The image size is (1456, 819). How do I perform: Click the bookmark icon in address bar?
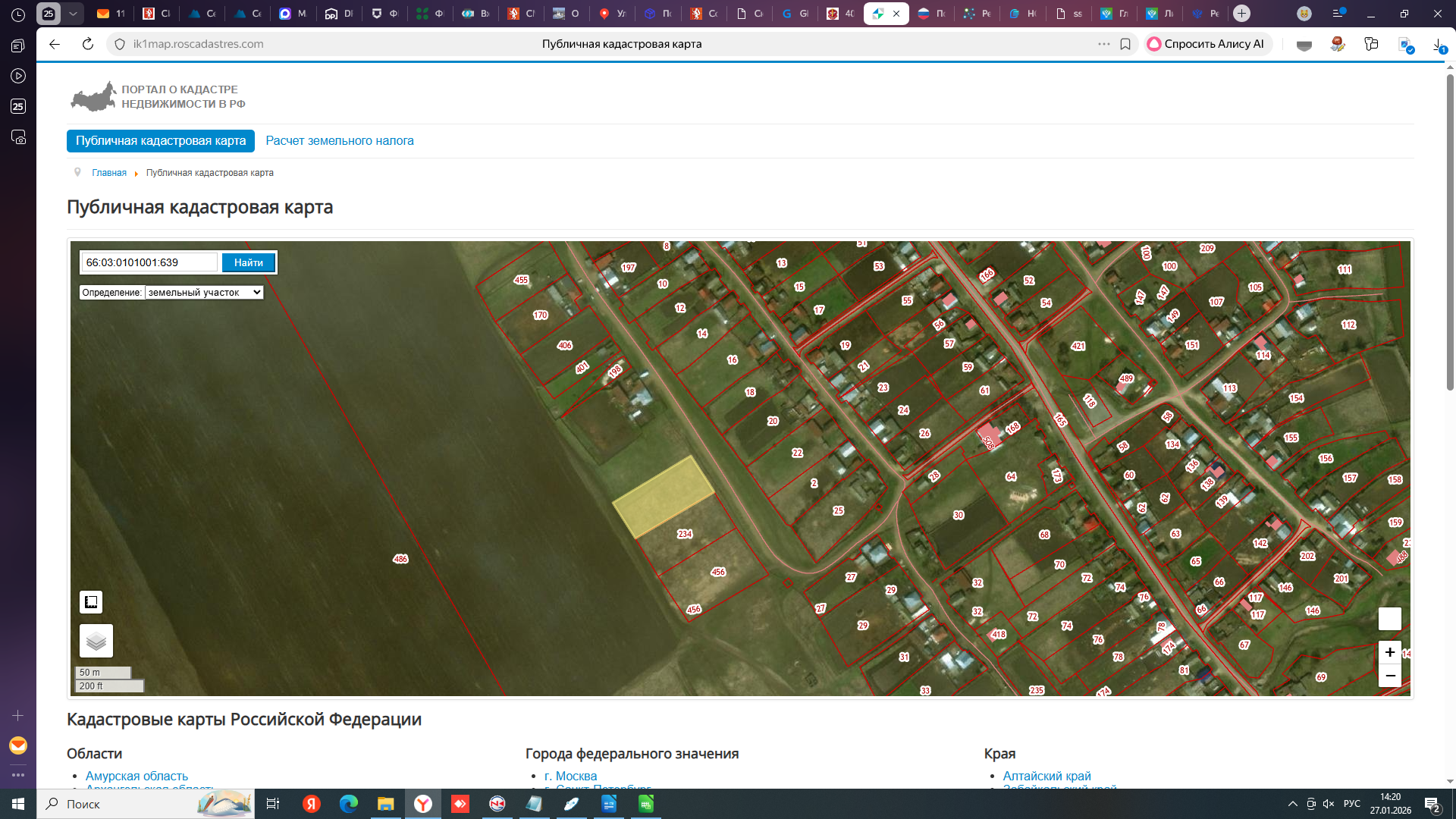coord(1125,44)
